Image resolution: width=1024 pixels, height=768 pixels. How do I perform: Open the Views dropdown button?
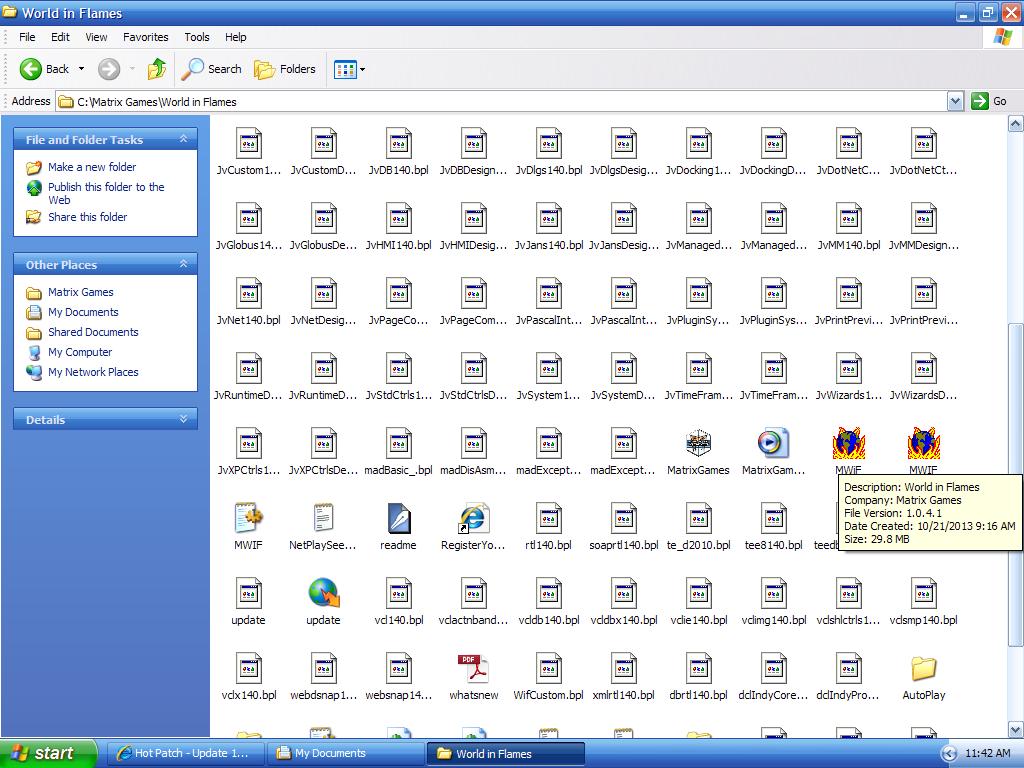349,69
